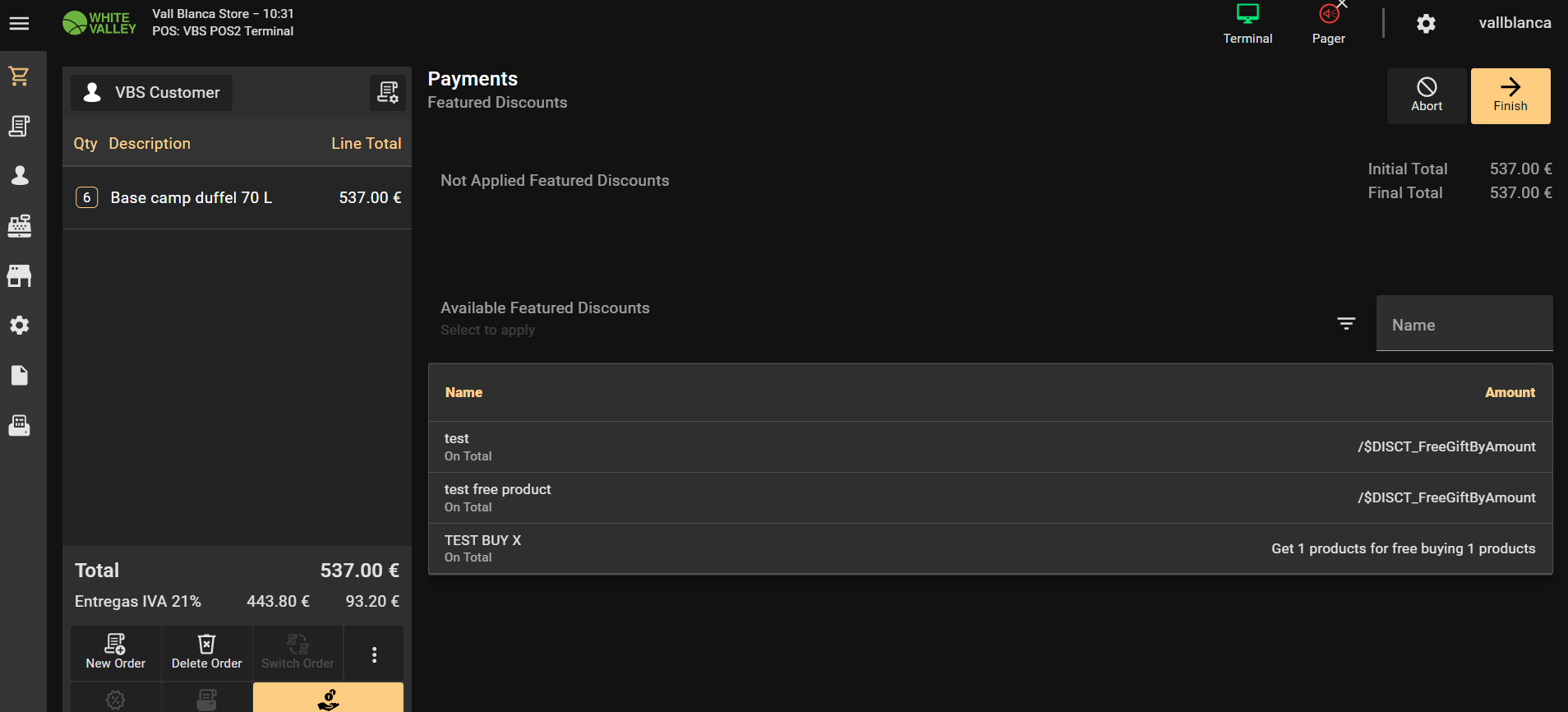Image resolution: width=1568 pixels, height=712 pixels.
Task: Click the Pager icon
Action: [x=1328, y=24]
